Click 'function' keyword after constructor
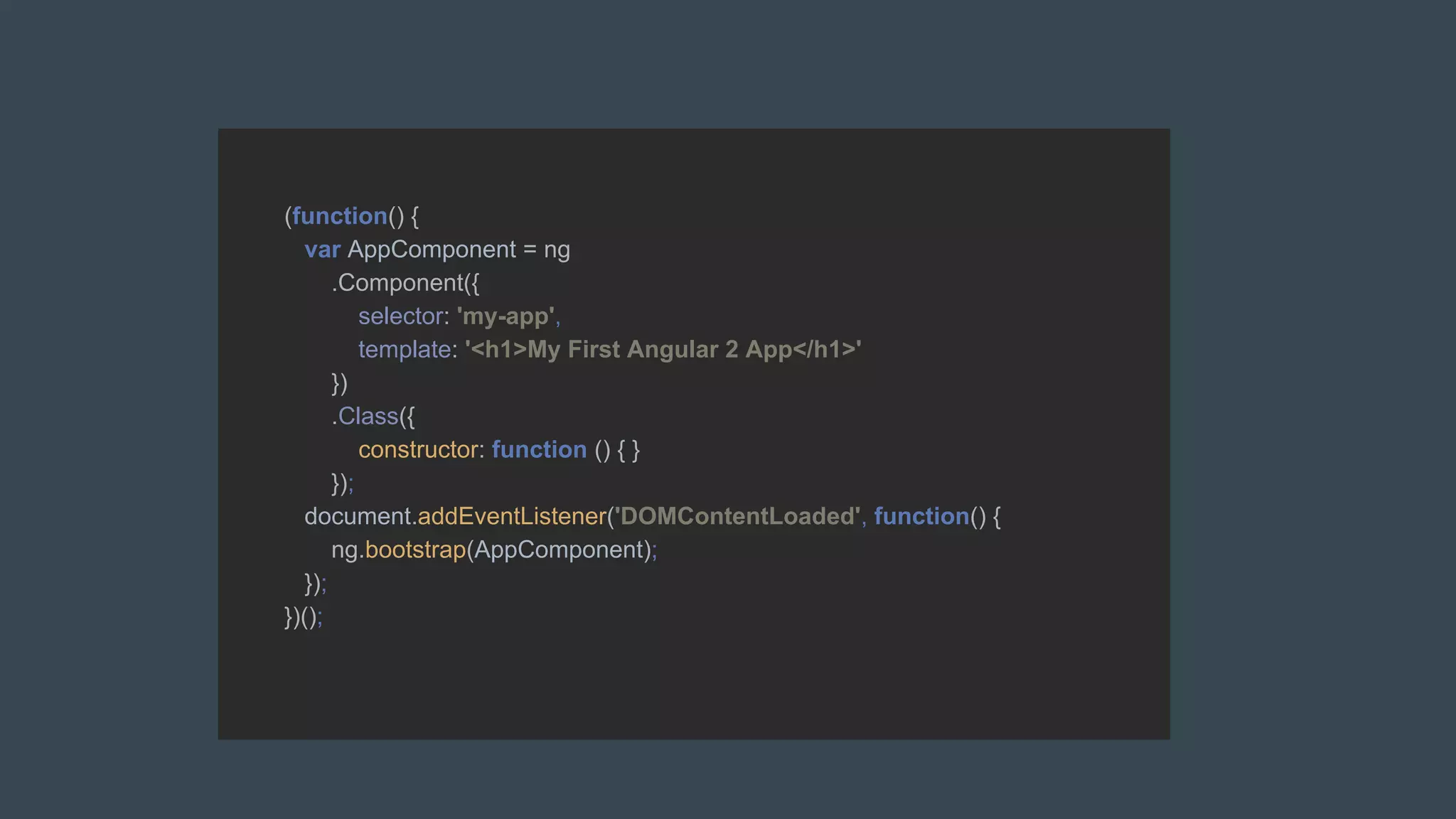Viewport: 1456px width, 819px height. [x=539, y=449]
